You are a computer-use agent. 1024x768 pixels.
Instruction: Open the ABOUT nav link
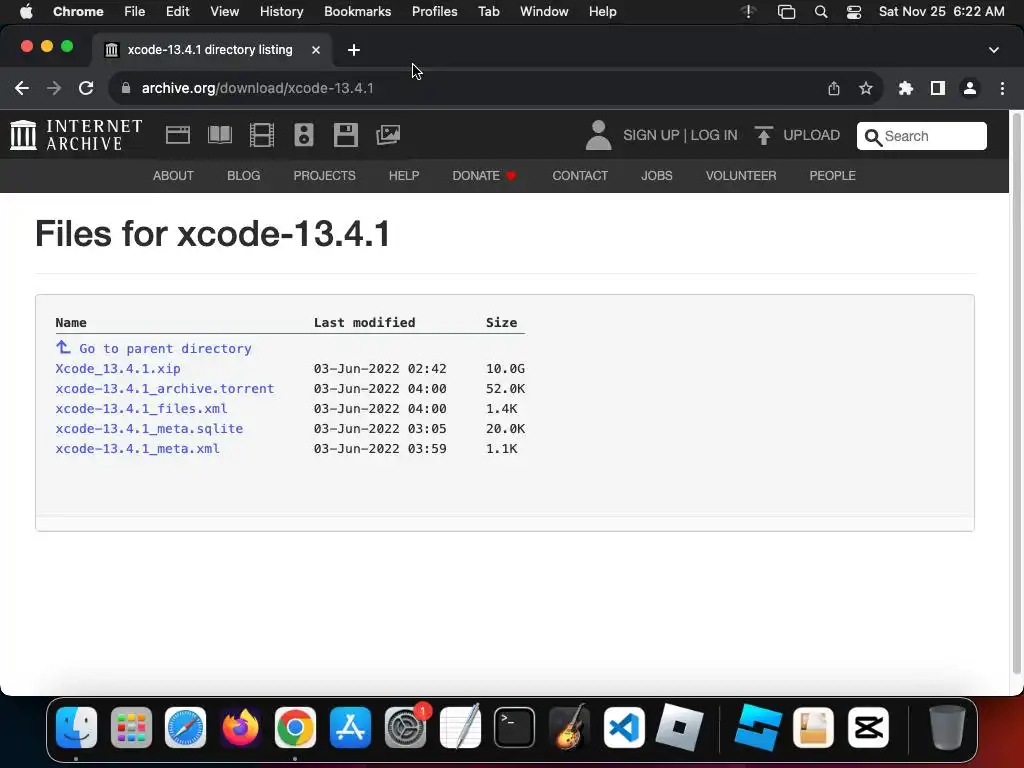[x=173, y=176]
